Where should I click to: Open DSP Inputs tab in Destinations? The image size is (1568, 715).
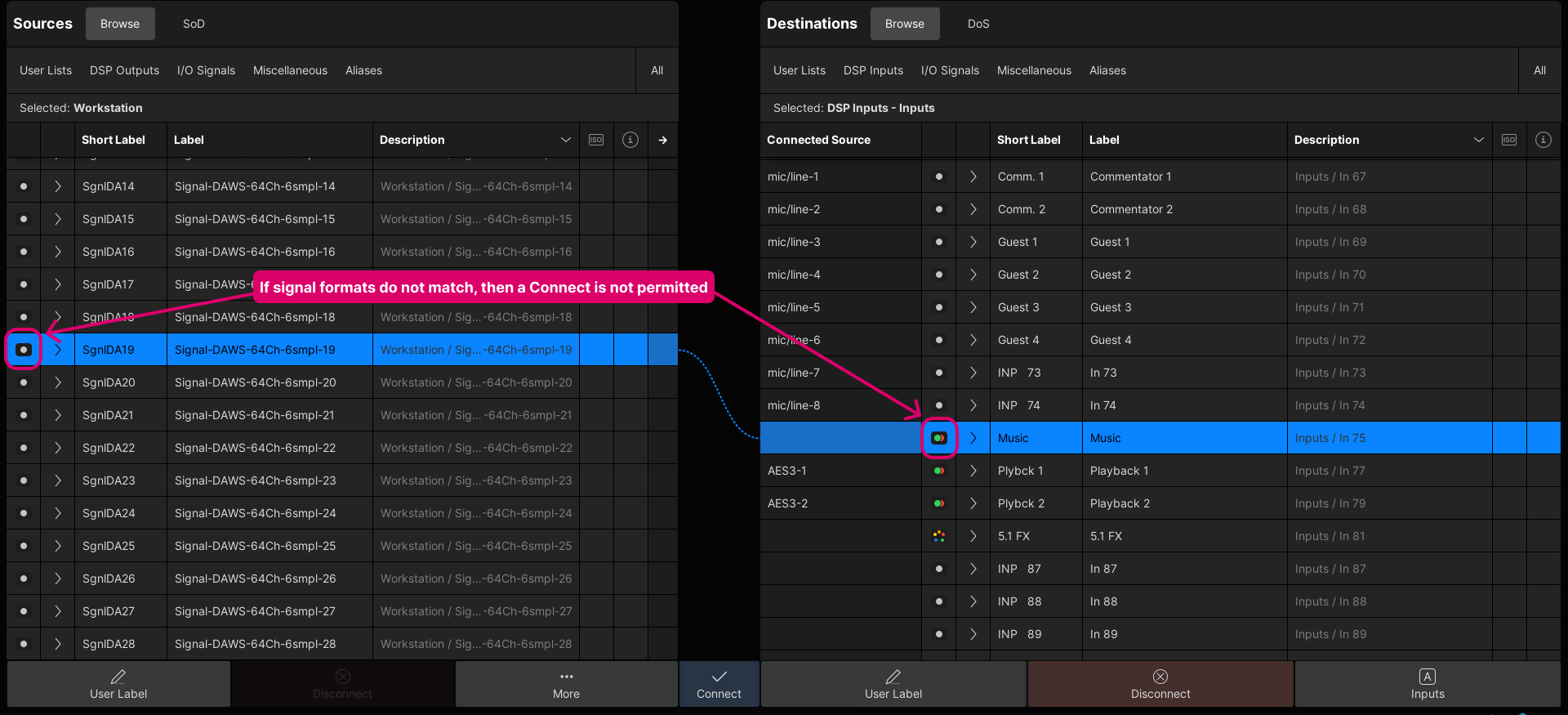(873, 70)
